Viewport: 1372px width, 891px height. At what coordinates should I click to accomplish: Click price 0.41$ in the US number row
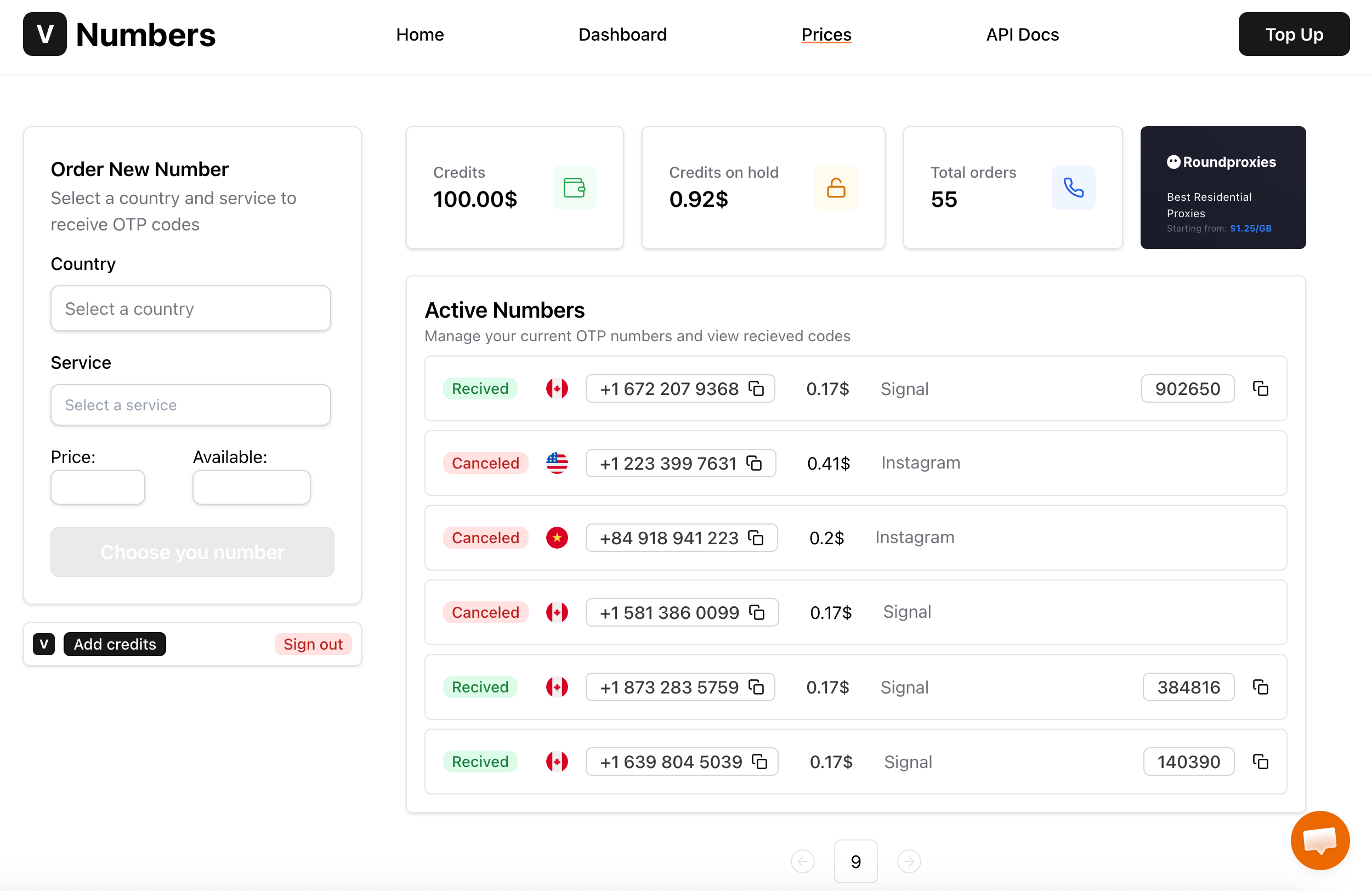(829, 463)
